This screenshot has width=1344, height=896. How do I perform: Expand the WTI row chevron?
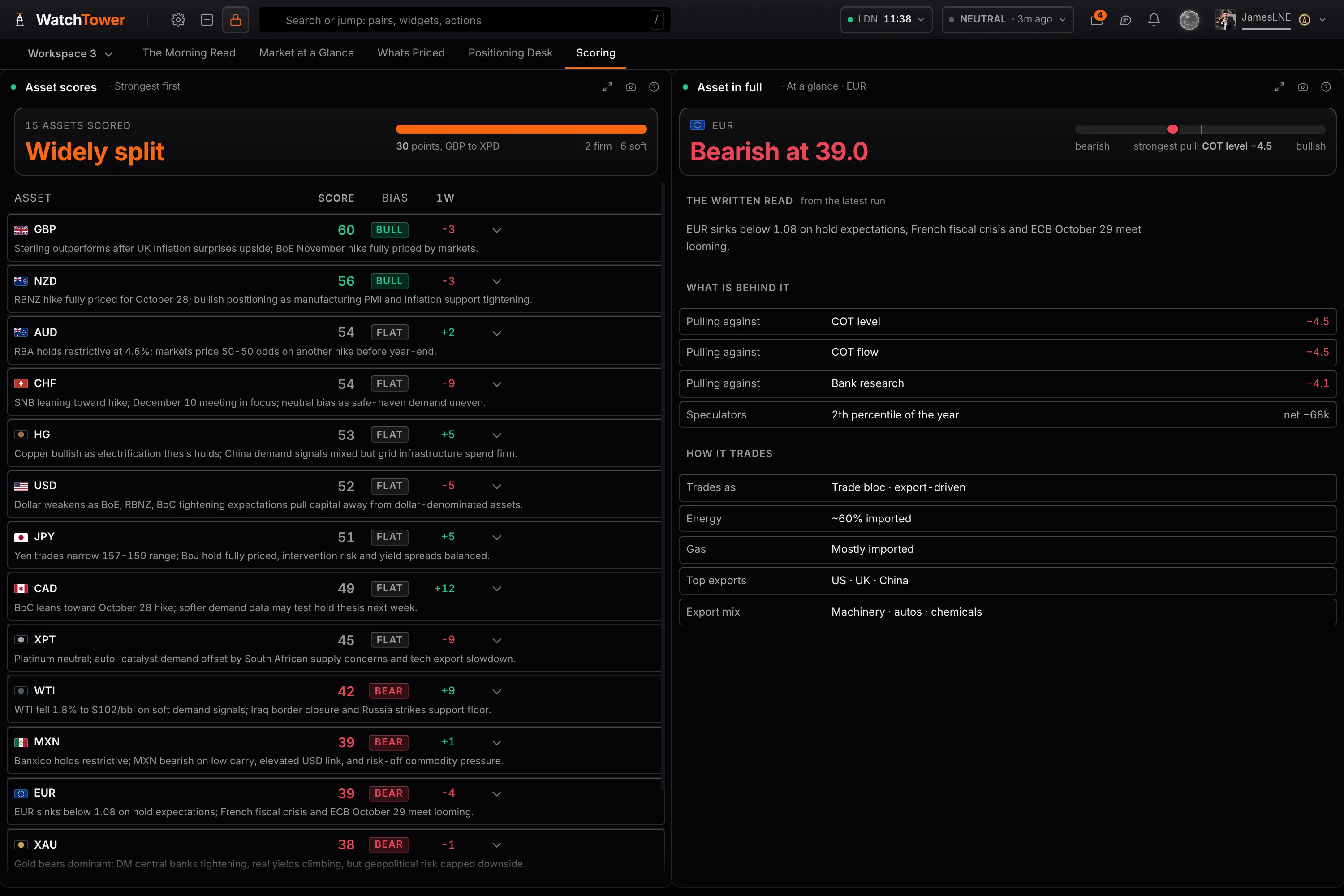tap(496, 691)
